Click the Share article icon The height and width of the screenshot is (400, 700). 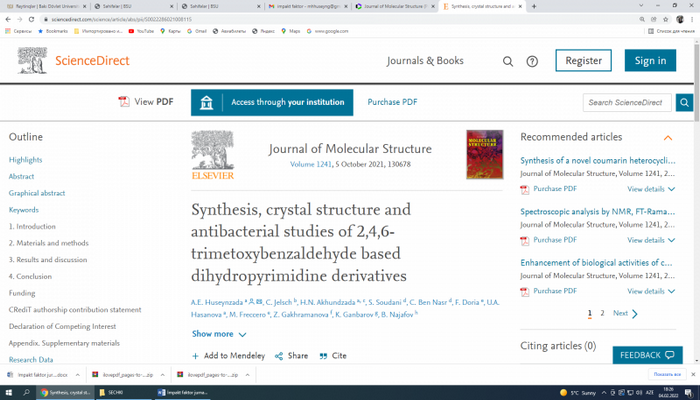tap(279, 356)
